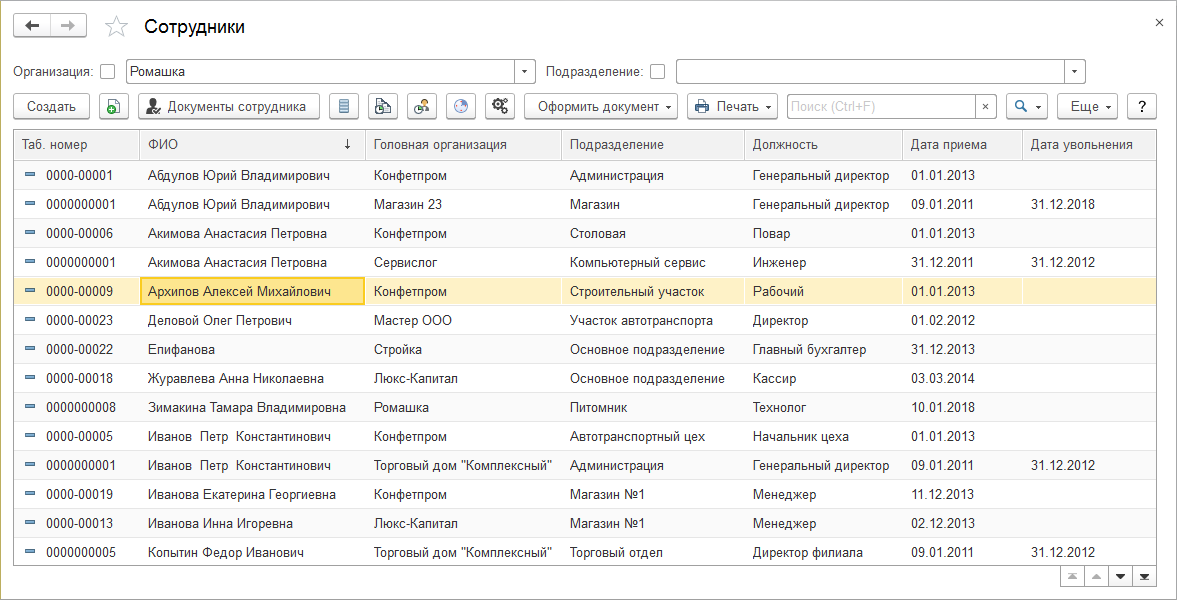
Task: Add Сотрудники to favorites with the star
Action: (117, 27)
